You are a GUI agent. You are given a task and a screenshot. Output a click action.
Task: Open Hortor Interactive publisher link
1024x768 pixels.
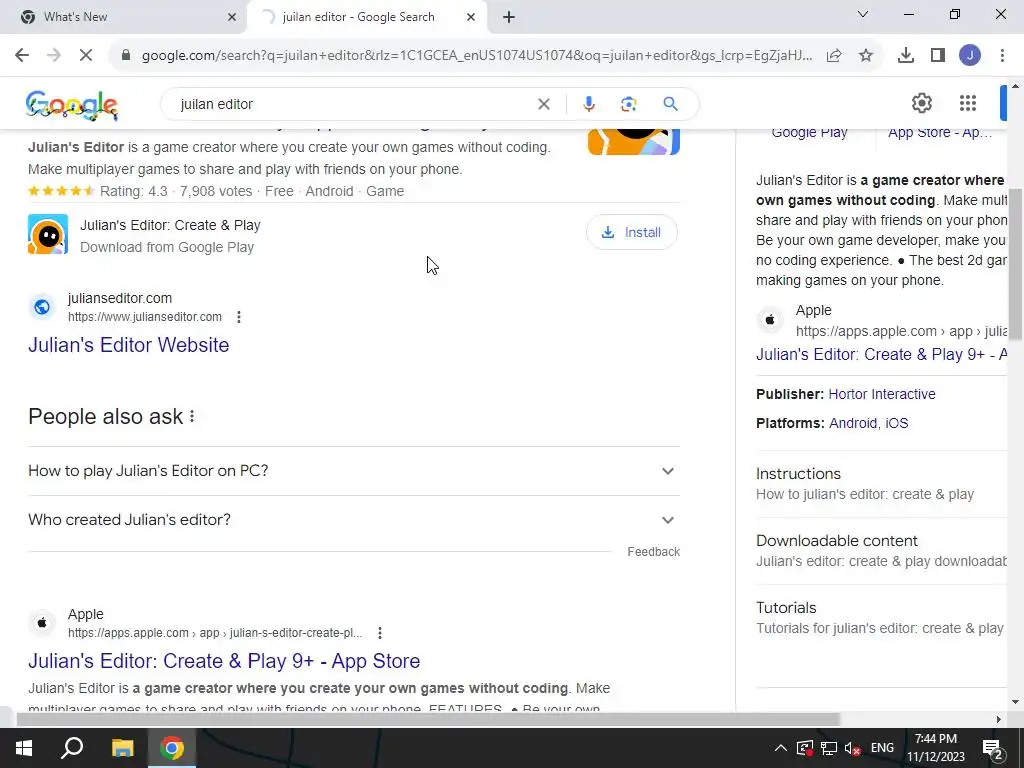pyautogui.click(x=882, y=394)
